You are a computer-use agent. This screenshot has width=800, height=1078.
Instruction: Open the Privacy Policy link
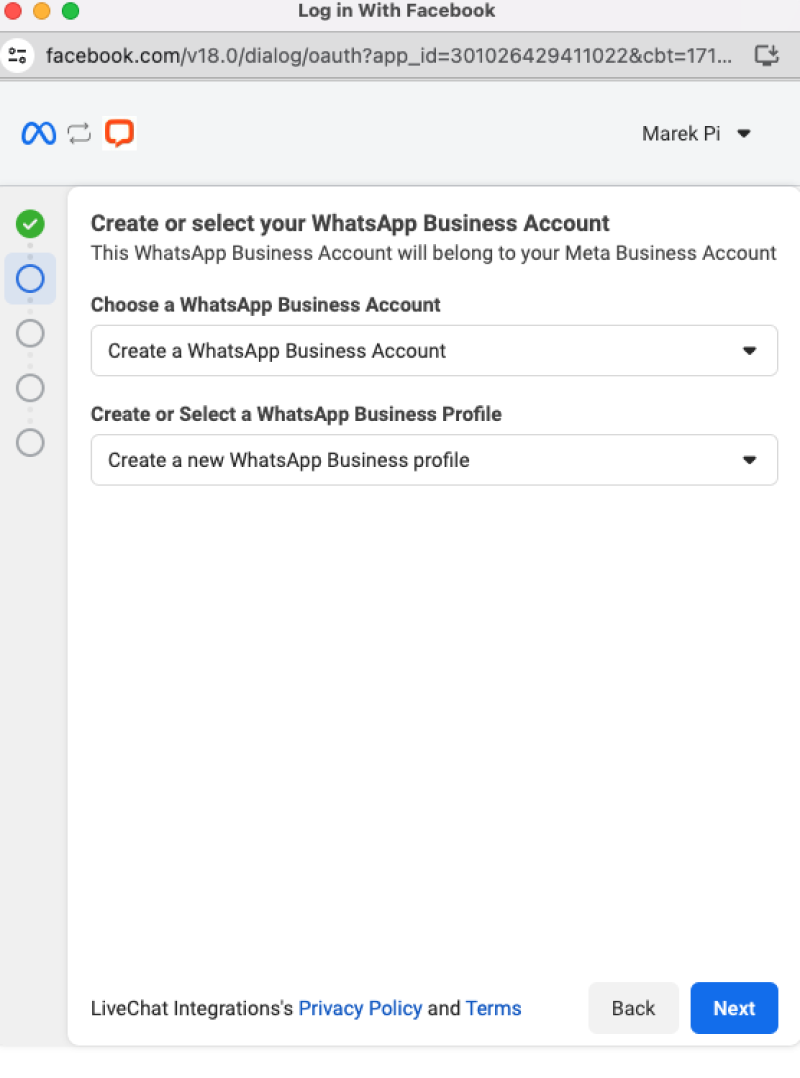[360, 1009]
